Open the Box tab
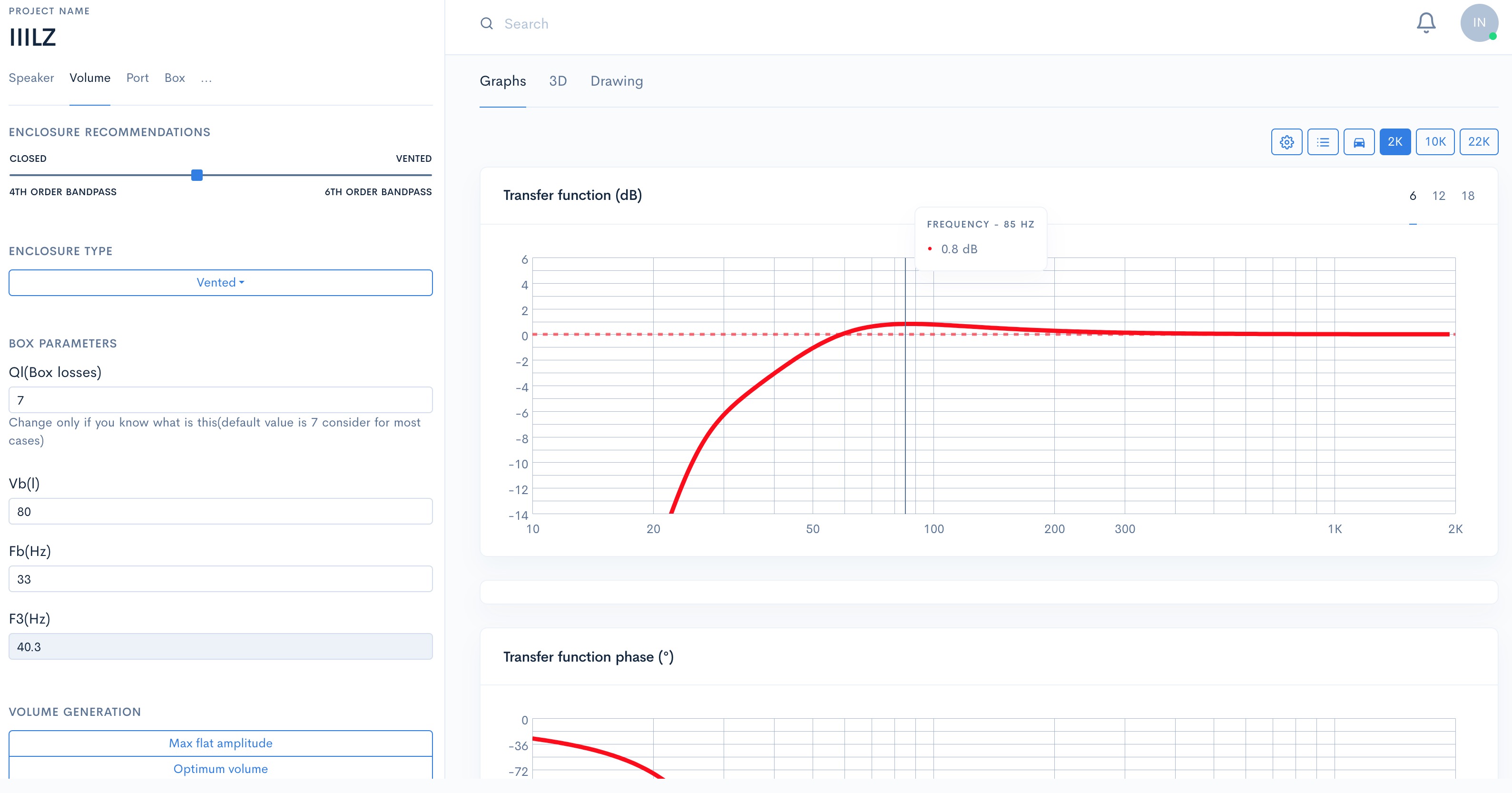The height and width of the screenshot is (793, 1512). pyautogui.click(x=174, y=78)
